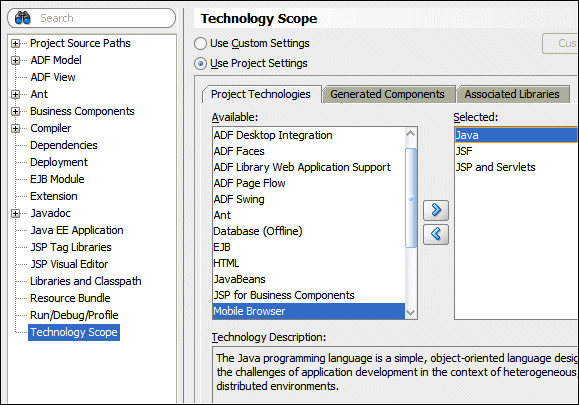
Task: Select ADF Desktop Integration in Available list
Action: [x=309, y=135]
